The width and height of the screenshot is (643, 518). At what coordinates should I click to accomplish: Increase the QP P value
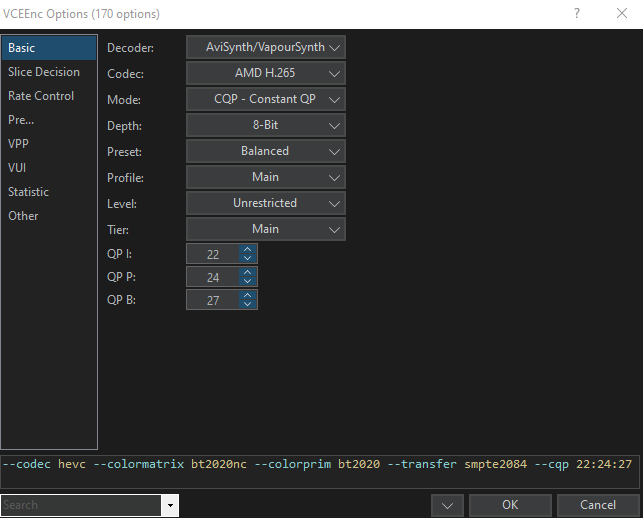coord(247,272)
